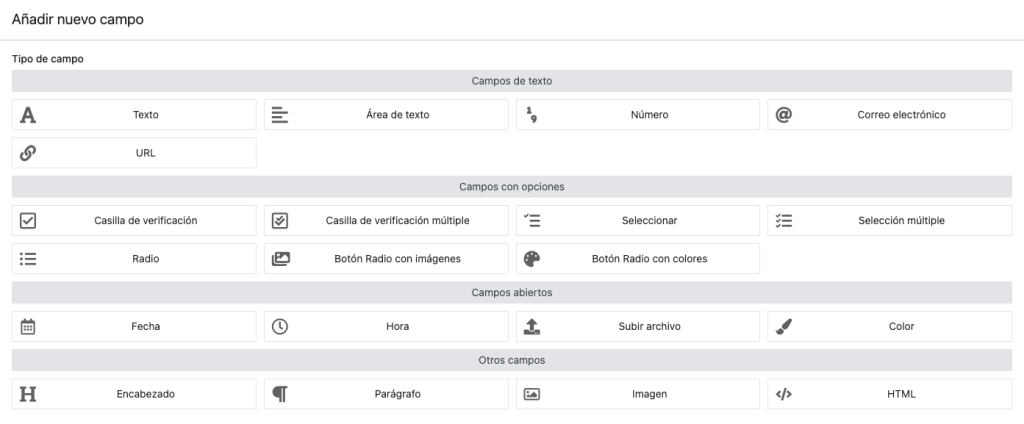This screenshot has height=424, width=1024.
Task: Click the 'Campos de texto' section header
Action: click(512, 82)
